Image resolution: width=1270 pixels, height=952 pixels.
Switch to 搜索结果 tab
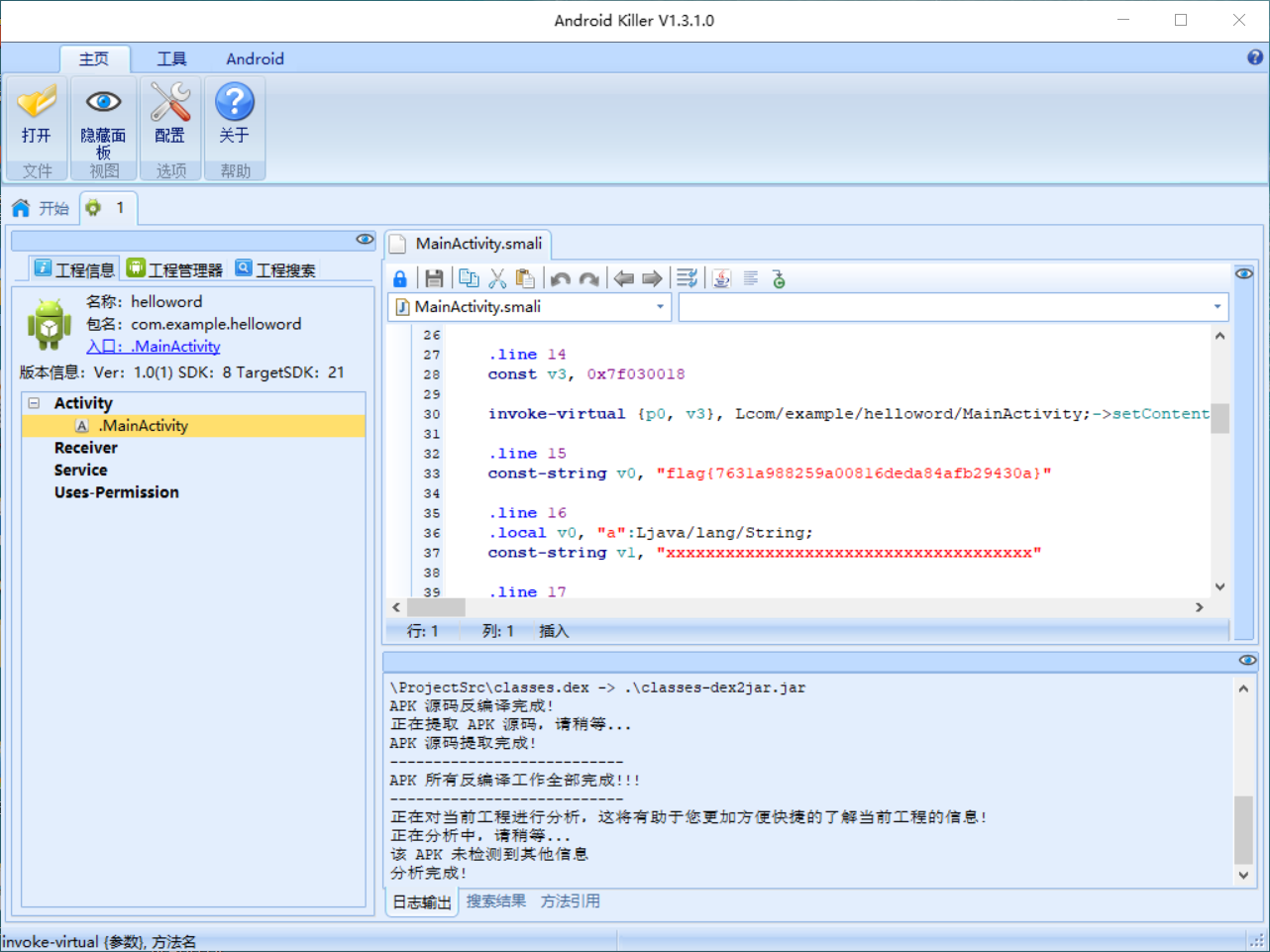pyautogui.click(x=496, y=901)
